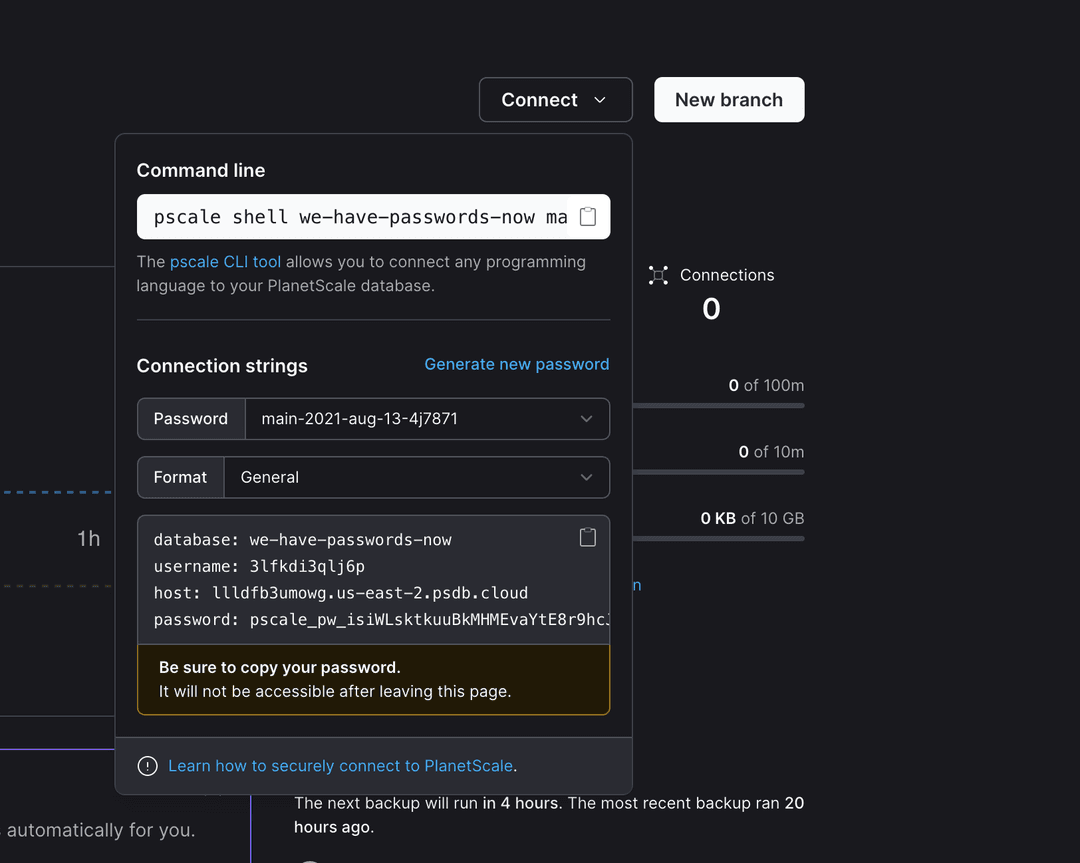Generate new password
Image resolution: width=1080 pixels, height=863 pixels.
[516, 364]
